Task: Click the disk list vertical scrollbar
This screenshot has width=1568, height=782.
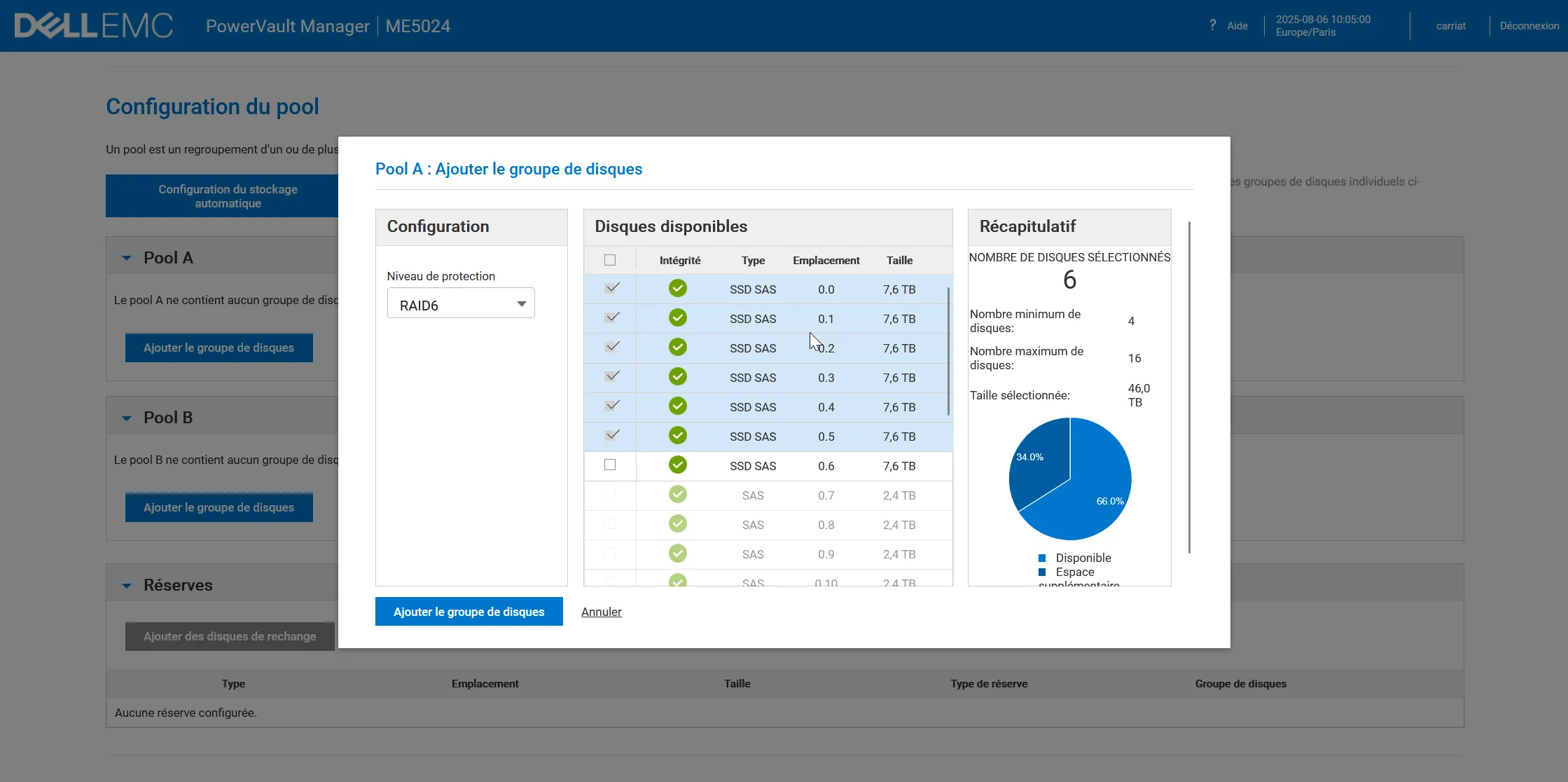Action: pos(948,350)
